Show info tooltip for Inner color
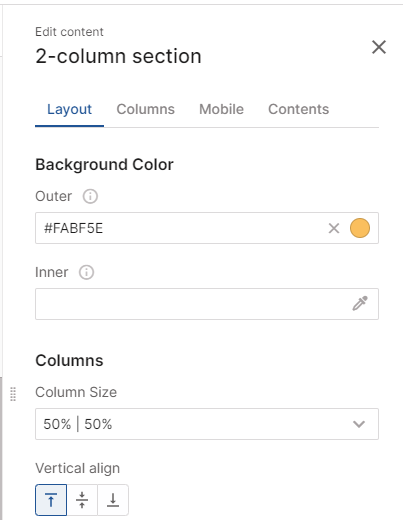This screenshot has height=520, width=403. tap(86, 272)
